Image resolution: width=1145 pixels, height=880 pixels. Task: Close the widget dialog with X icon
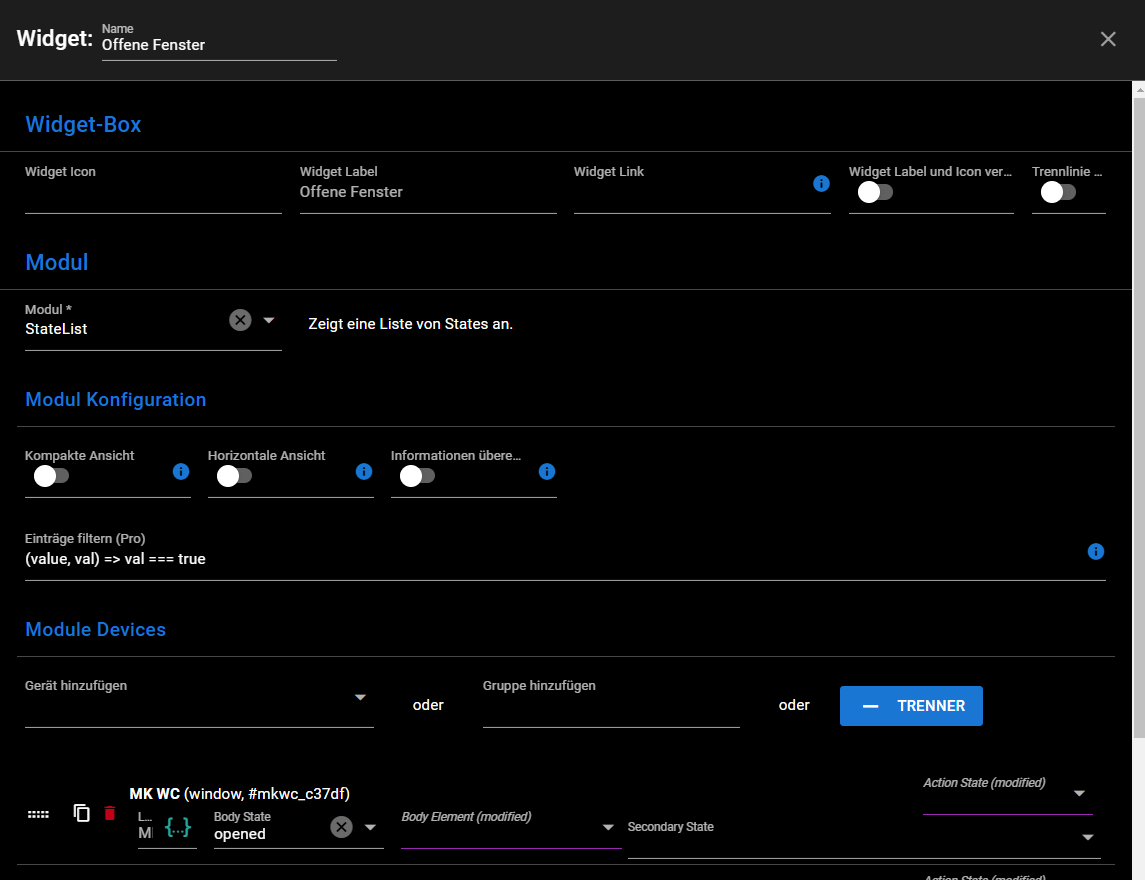coord(1108,39)
